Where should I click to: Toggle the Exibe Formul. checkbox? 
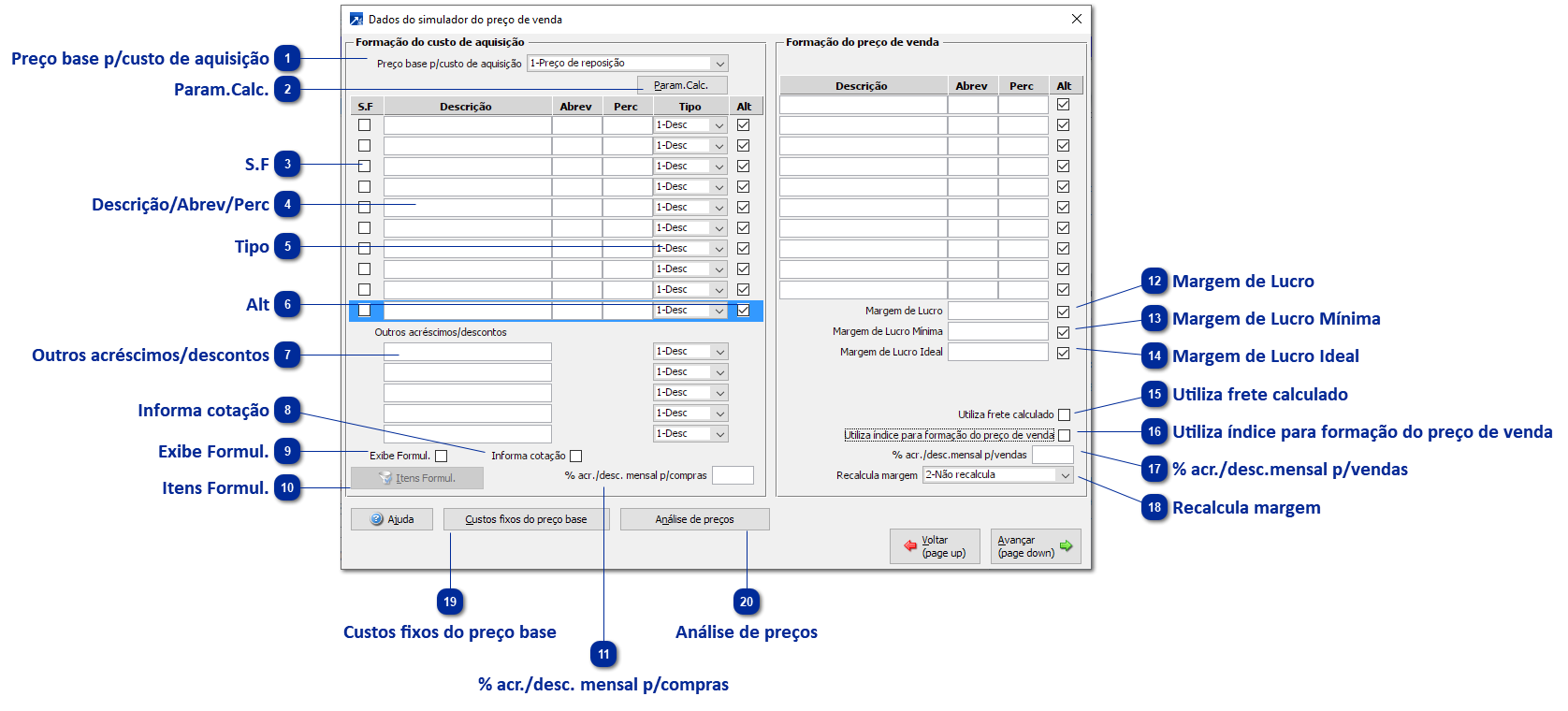pos(441,456)
